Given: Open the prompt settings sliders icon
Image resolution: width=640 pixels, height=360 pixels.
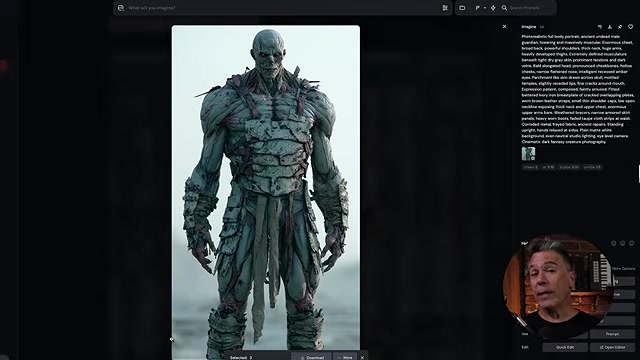Looking at the screenshot, I should 445,8.
